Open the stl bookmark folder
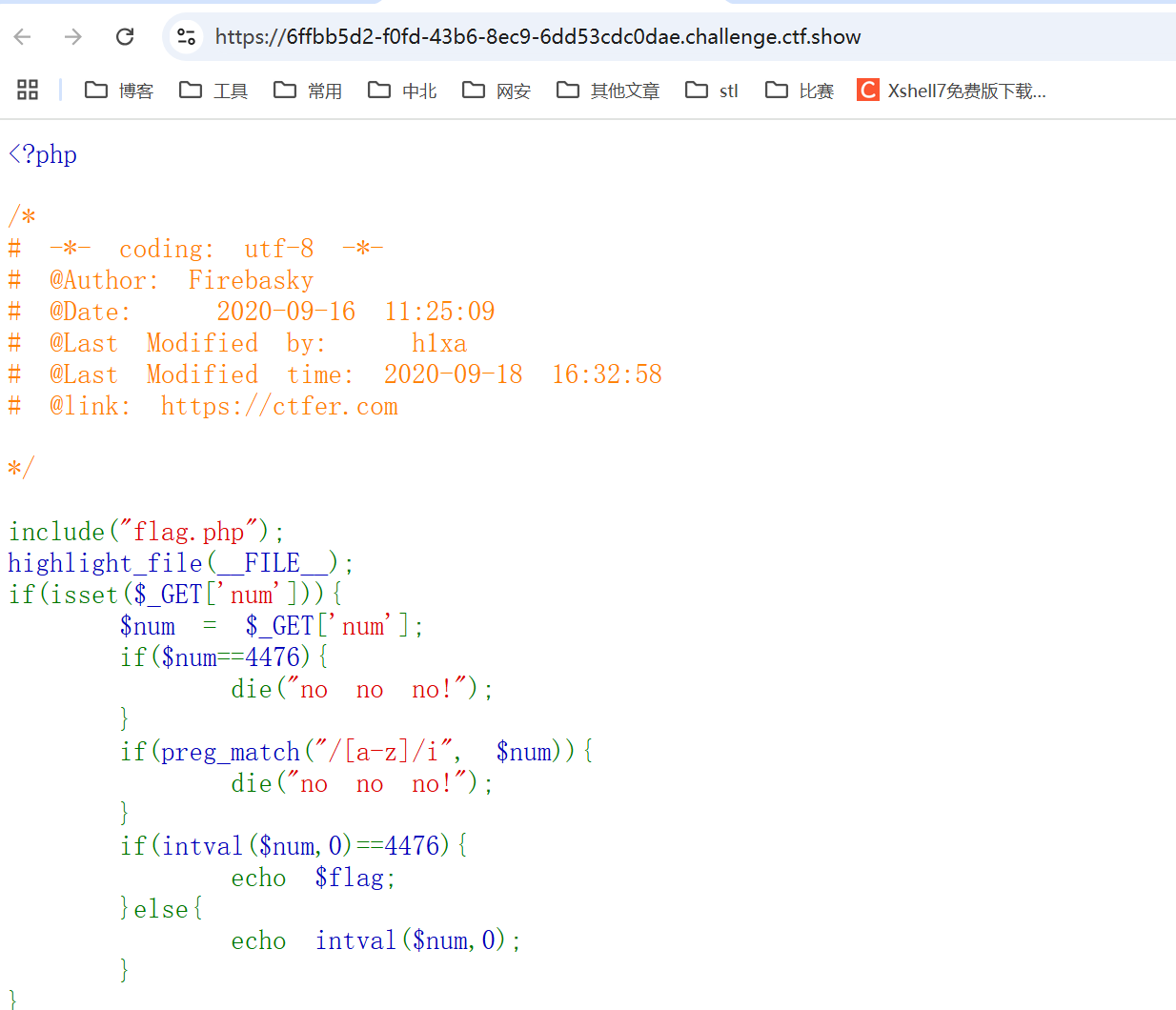 712,91
